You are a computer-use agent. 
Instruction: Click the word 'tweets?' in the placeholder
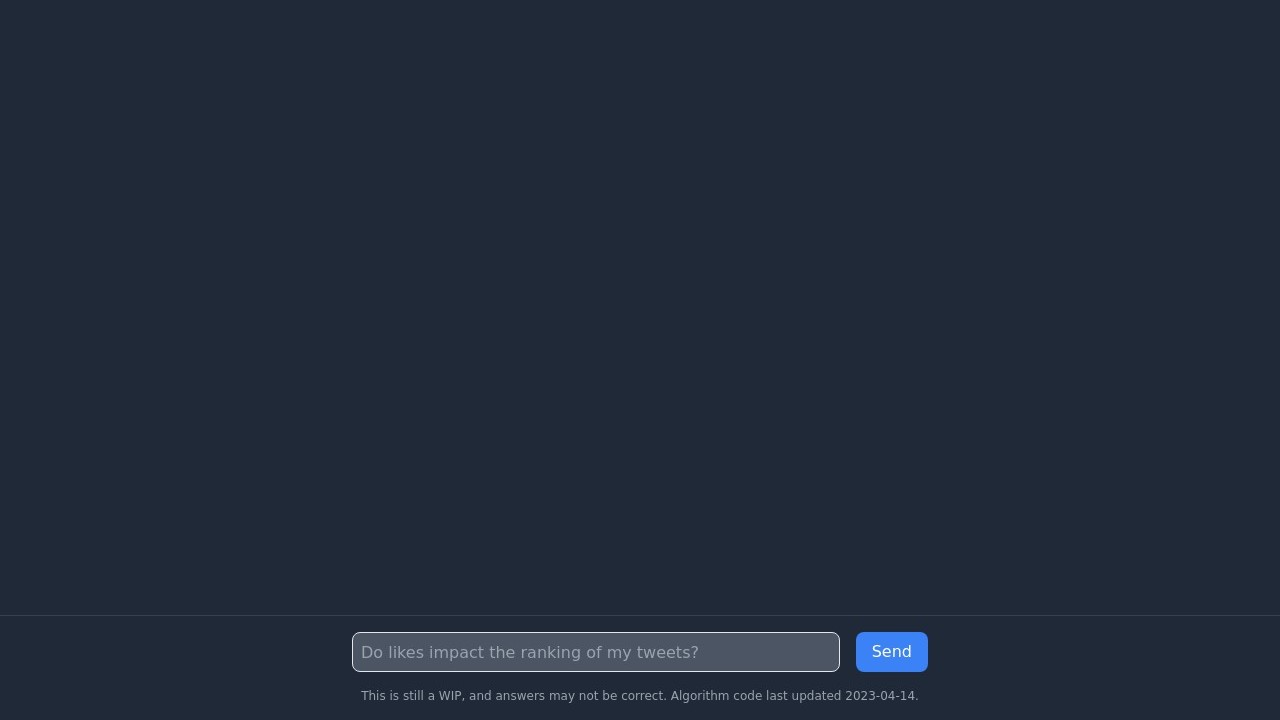(x=668, y=652)
